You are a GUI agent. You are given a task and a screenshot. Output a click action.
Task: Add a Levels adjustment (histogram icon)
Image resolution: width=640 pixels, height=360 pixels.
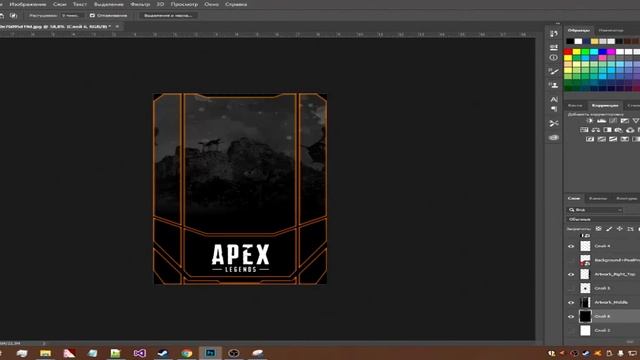pyautogui.click(x=601, y=121)
